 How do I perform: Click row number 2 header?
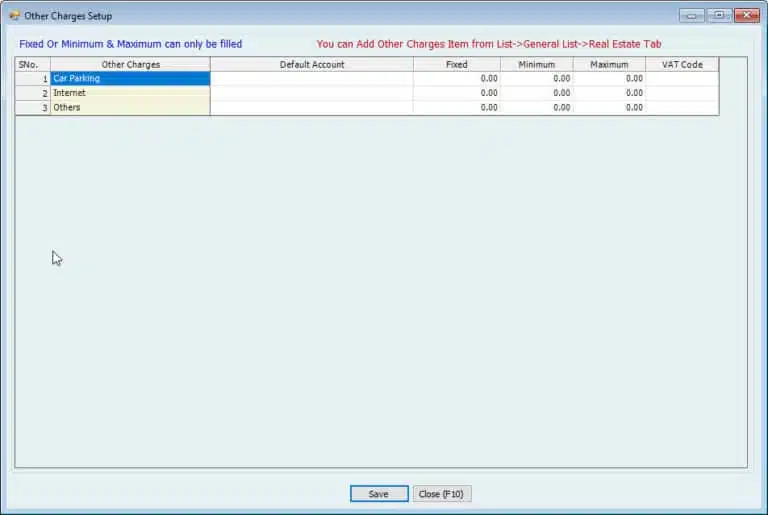point(33,93)
